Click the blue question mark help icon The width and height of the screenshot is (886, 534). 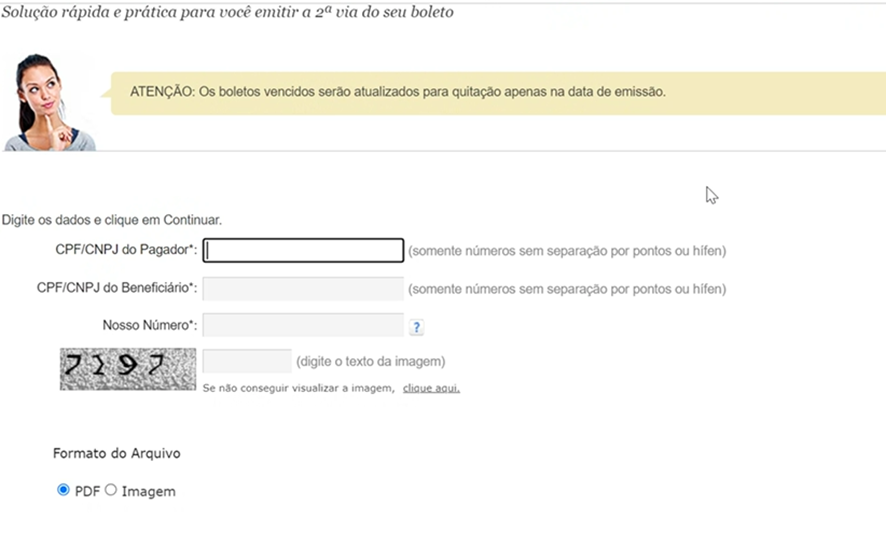click(416, 327)
